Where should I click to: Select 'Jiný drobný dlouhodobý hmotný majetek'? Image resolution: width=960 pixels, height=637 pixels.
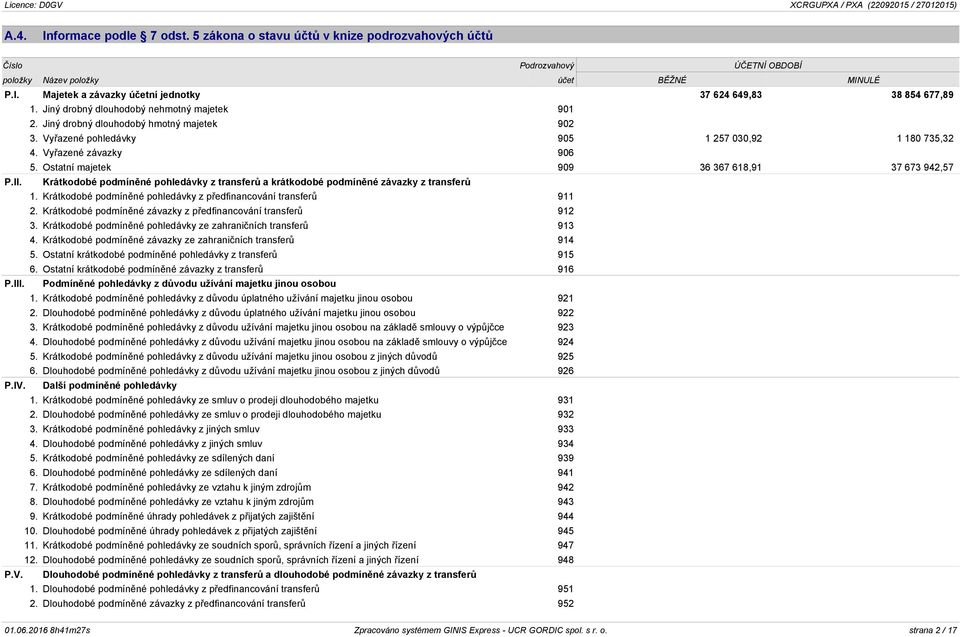130,124
